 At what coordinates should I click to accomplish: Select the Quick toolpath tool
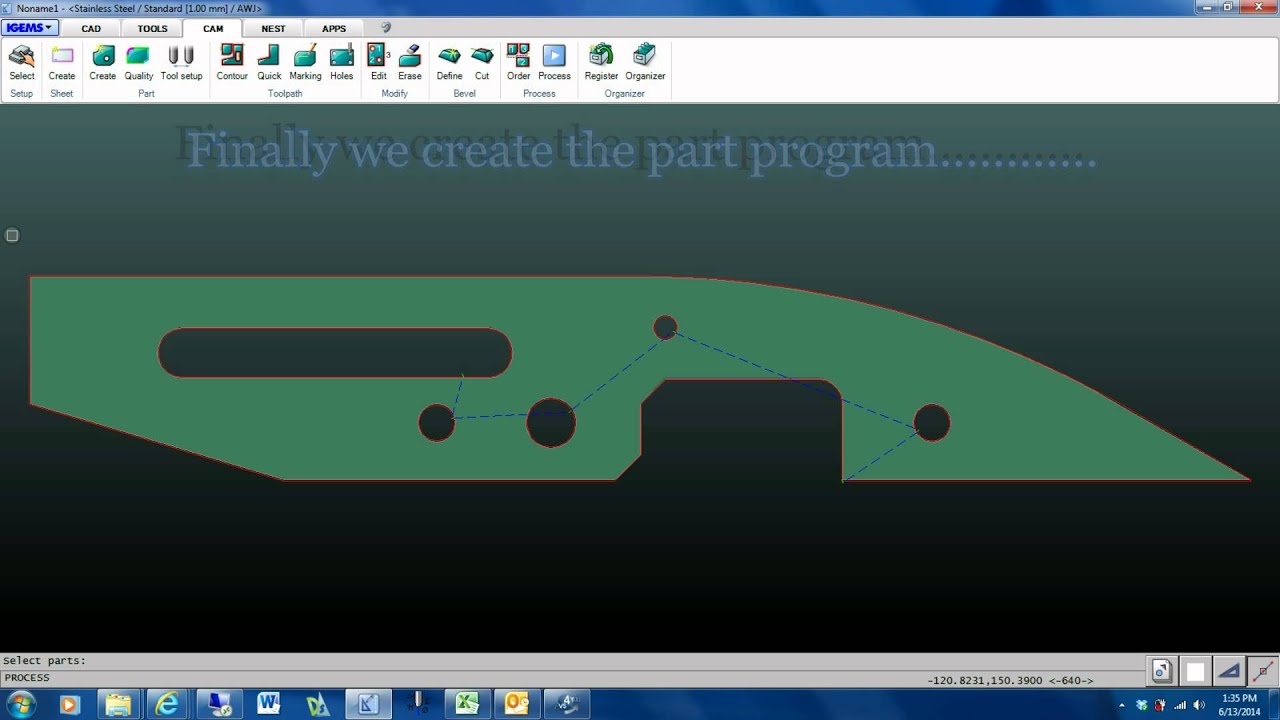pyautogui.click(x=269, y=62)
